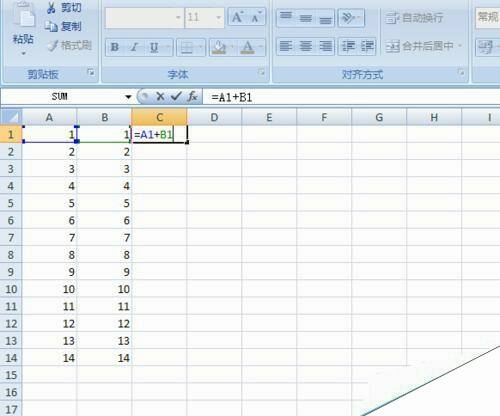
Task: Click cell A3 with value 3
Action: pos(49,169)
